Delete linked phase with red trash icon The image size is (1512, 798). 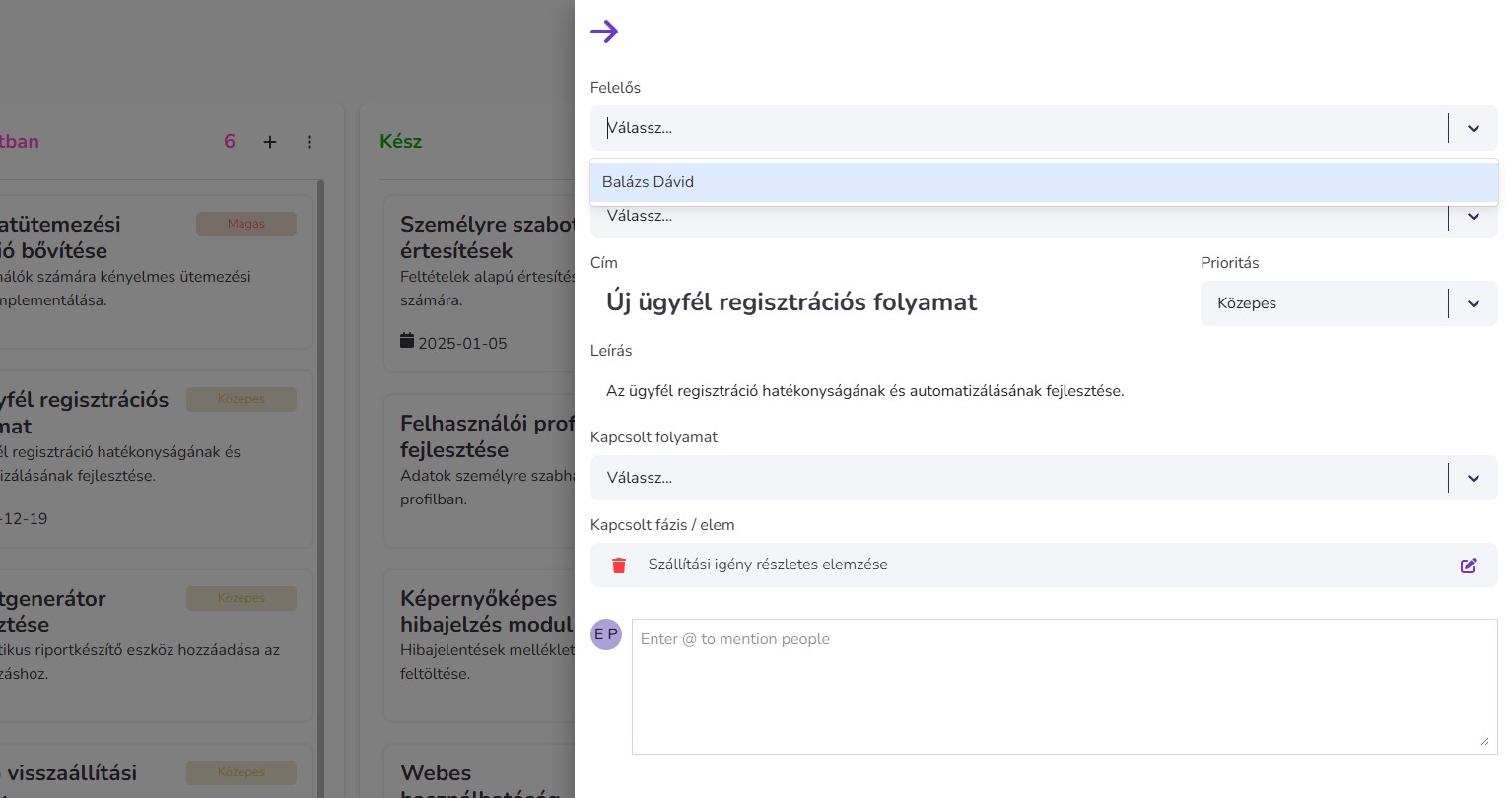click(x=619, y=565)
